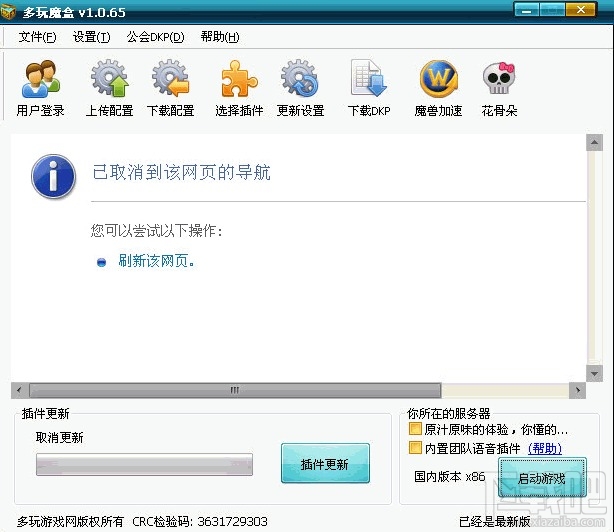Click the 多玩魔盒 app icon in the title bar
Screen dimensions: 614x532
(8, 12)
